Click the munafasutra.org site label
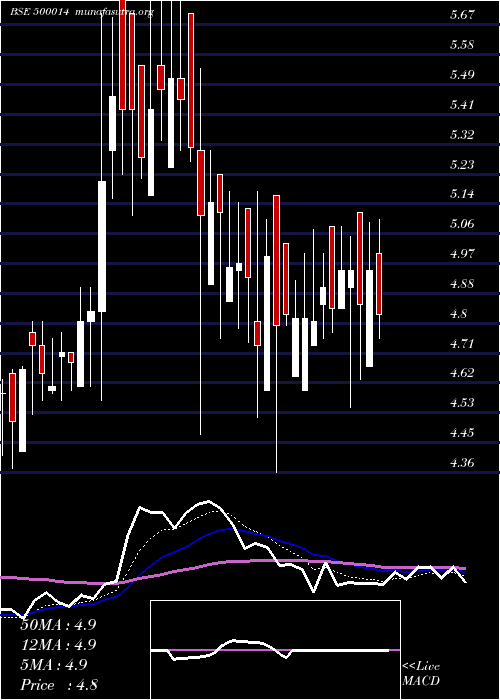This screenshot has height=700, width=500. click(115, 12)
